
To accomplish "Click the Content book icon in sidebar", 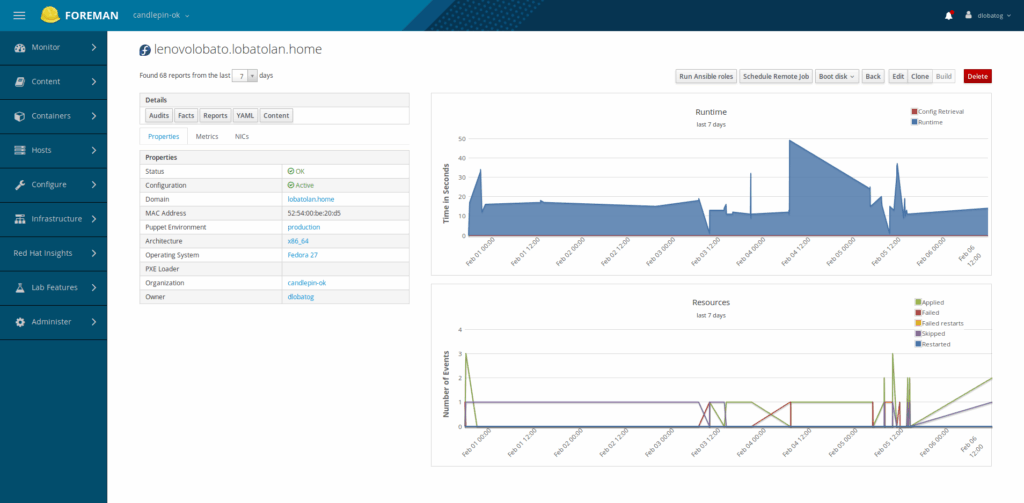I will 20,82.
